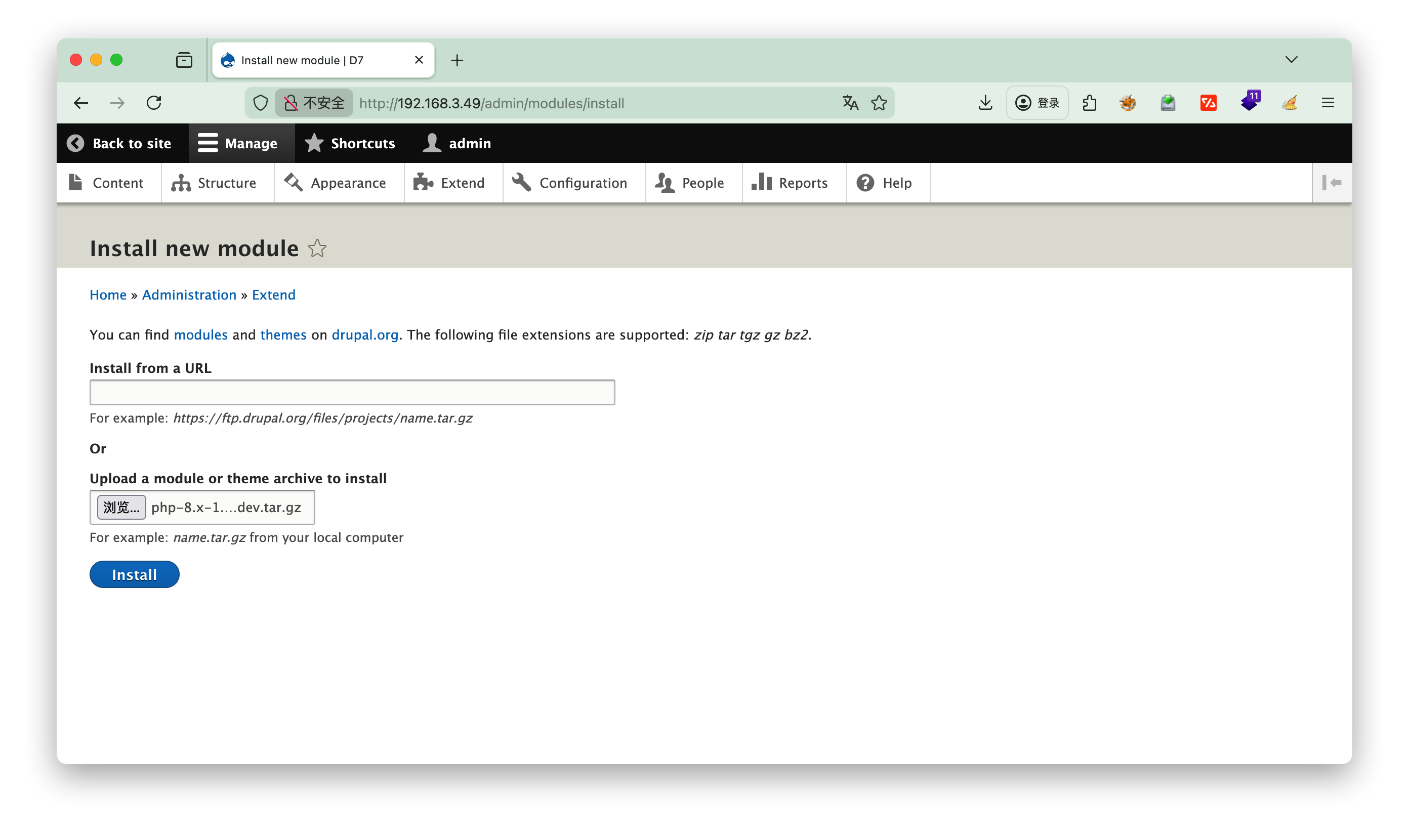Choose a file with the browse button
Viewport: 1409px width, 840px height.
(x=121, y=507)
